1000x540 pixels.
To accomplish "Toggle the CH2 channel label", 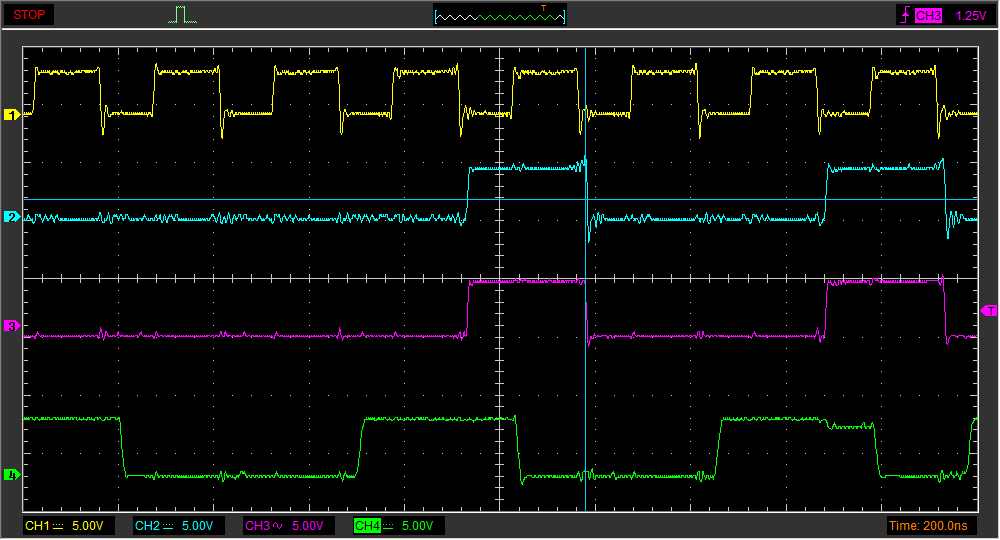I will coord(147,526).
